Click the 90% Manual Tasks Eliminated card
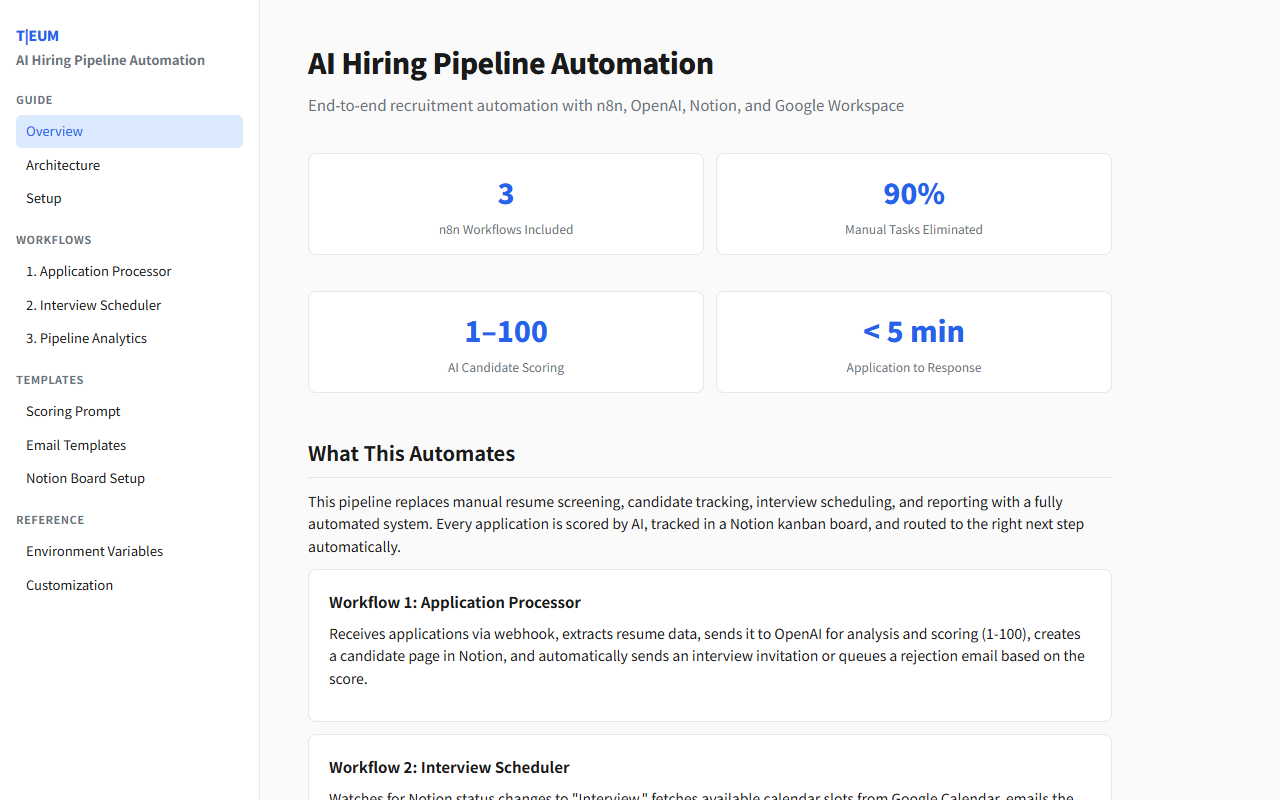This screenshot has width=1280, height=800. [913, 203]
